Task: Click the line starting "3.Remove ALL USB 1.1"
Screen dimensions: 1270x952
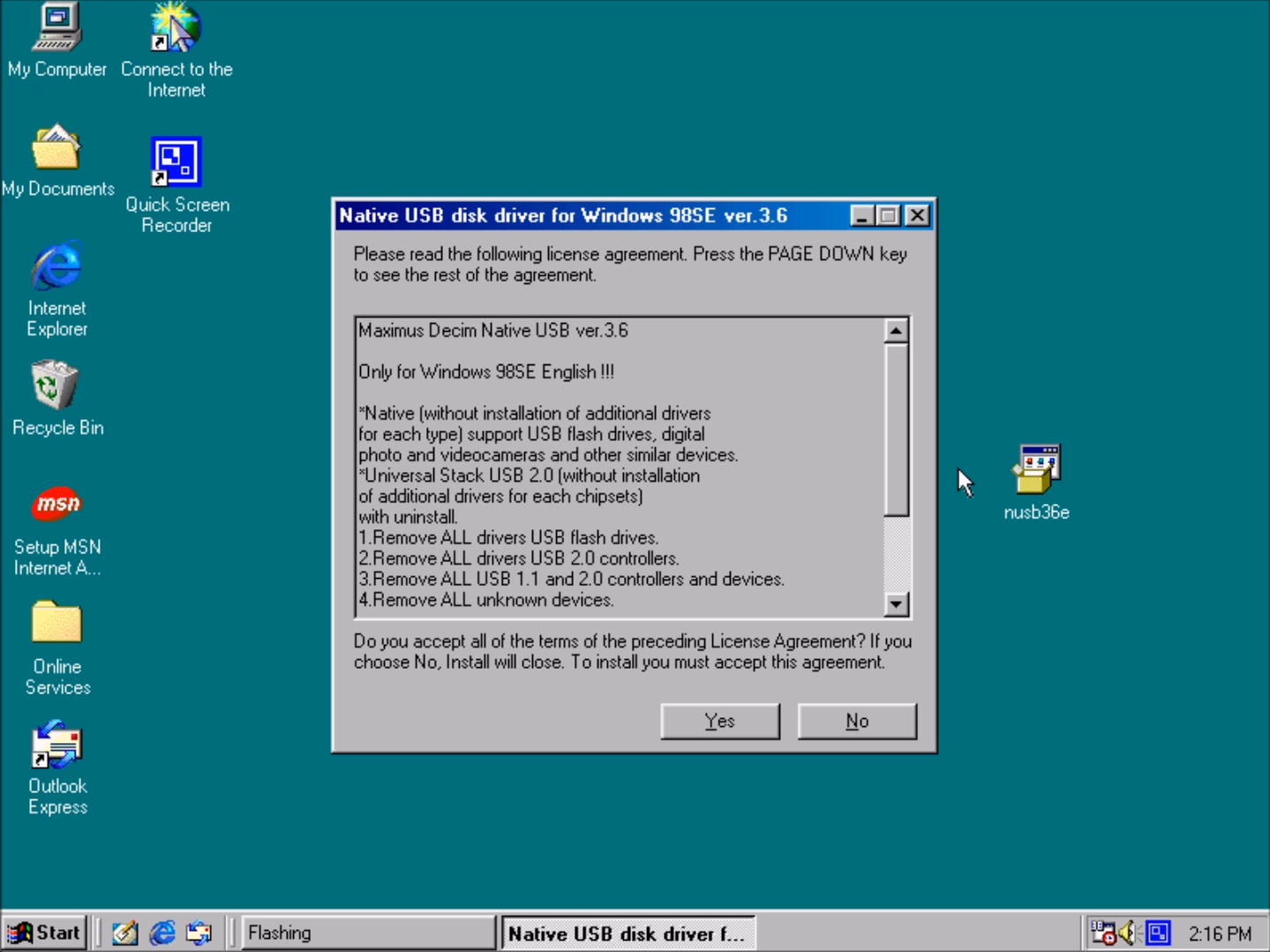Action: click(x=571, y=579)
